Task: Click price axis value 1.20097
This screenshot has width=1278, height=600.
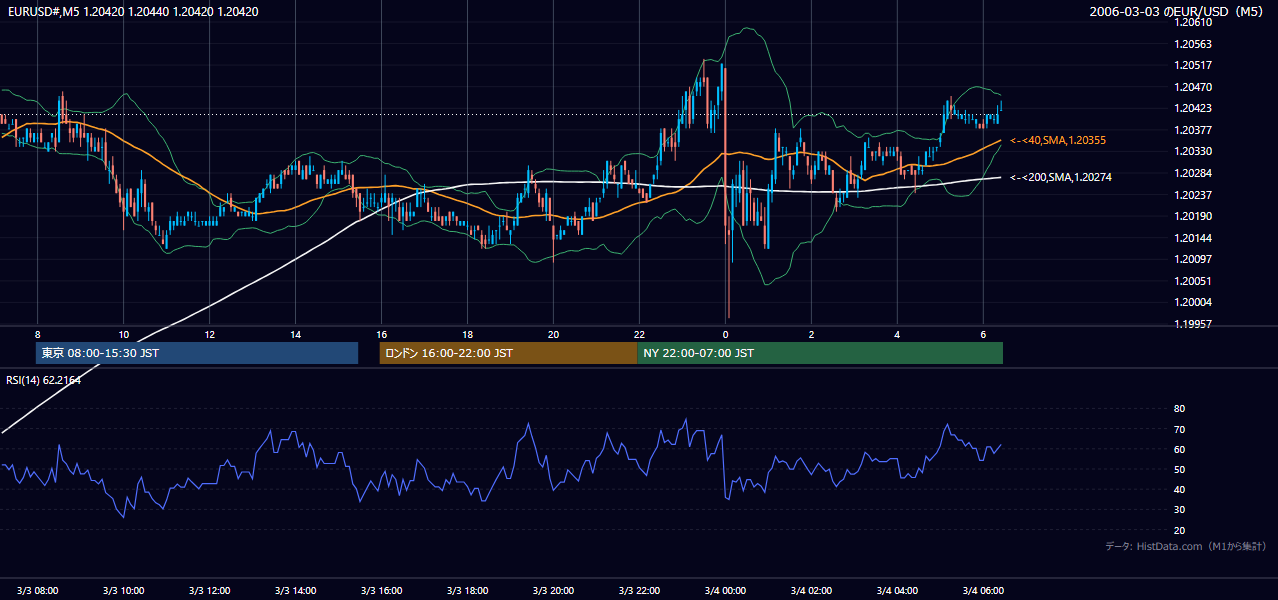Action: [x=1194, y=259]
